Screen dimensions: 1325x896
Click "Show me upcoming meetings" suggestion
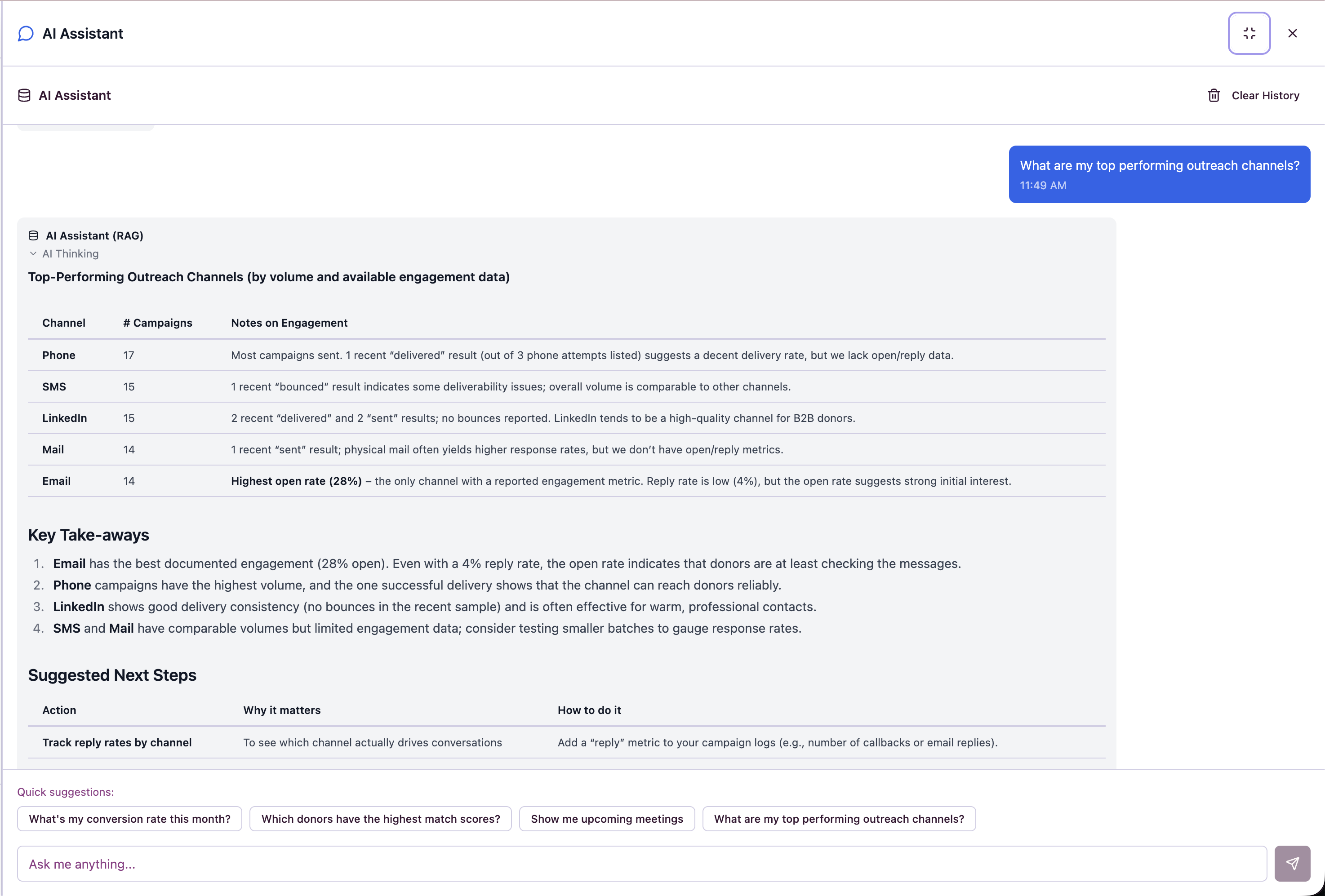(607, 818)
